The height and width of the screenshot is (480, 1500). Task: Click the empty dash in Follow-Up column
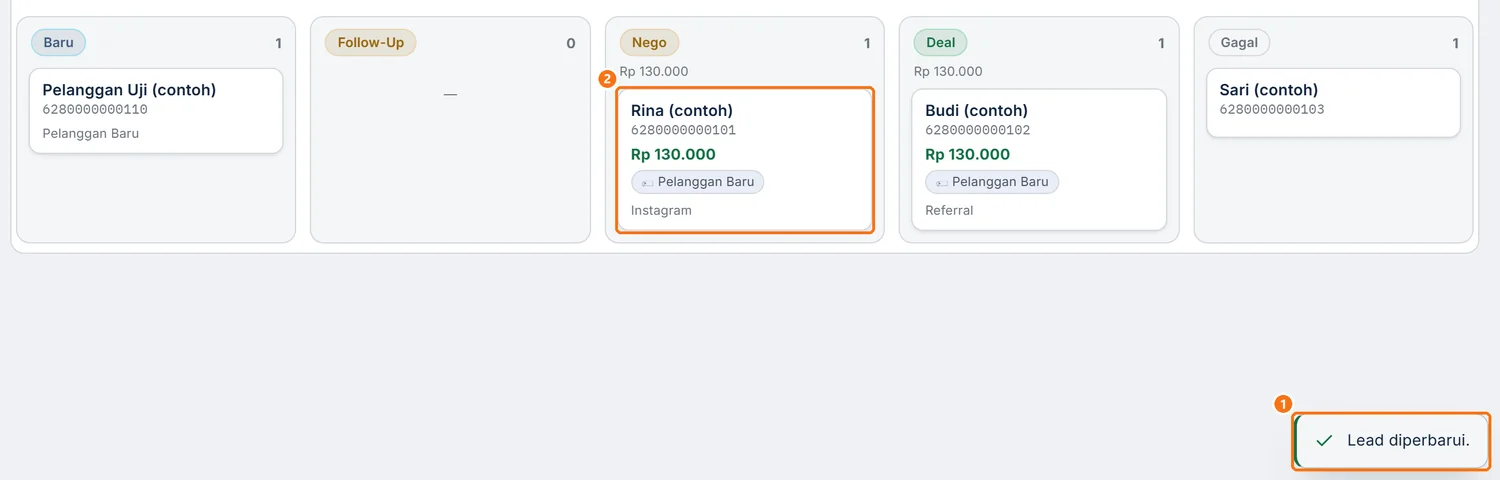(x=450, y=94)
